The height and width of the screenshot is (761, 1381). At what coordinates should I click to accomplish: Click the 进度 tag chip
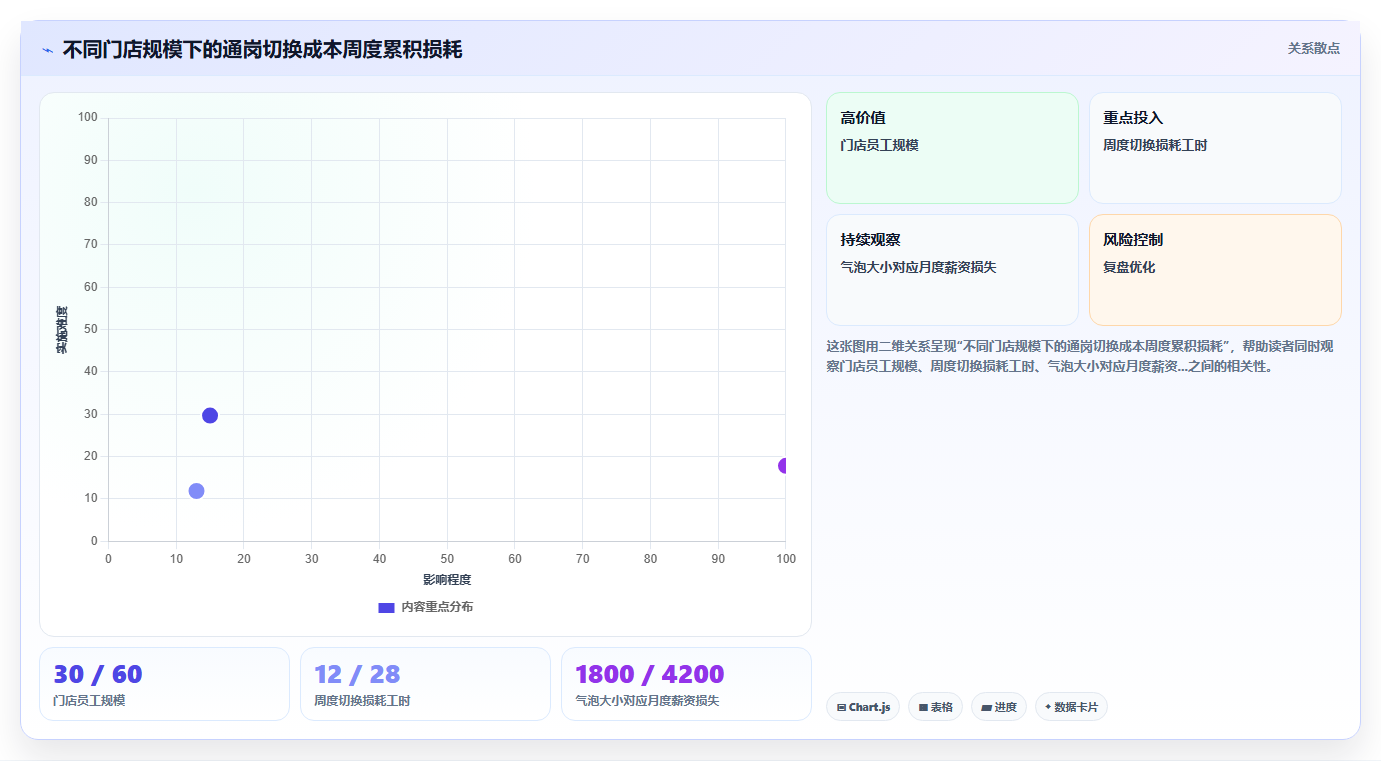(x=999, y=707)
